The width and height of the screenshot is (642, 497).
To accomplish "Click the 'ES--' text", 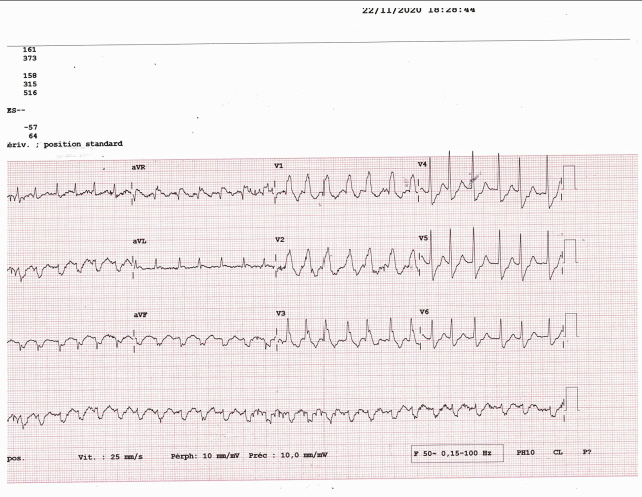I will coord(16,110).
